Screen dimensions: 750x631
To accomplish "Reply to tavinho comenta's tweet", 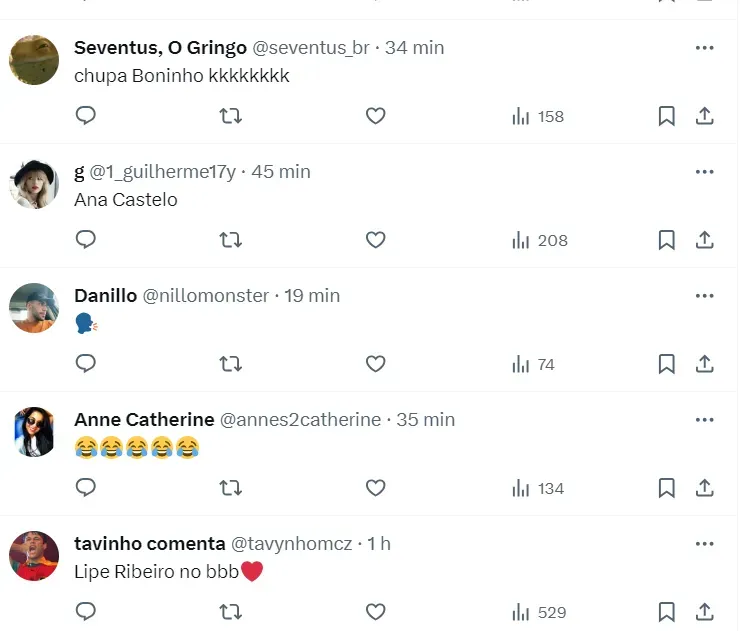I will click(x=86, y=612).
